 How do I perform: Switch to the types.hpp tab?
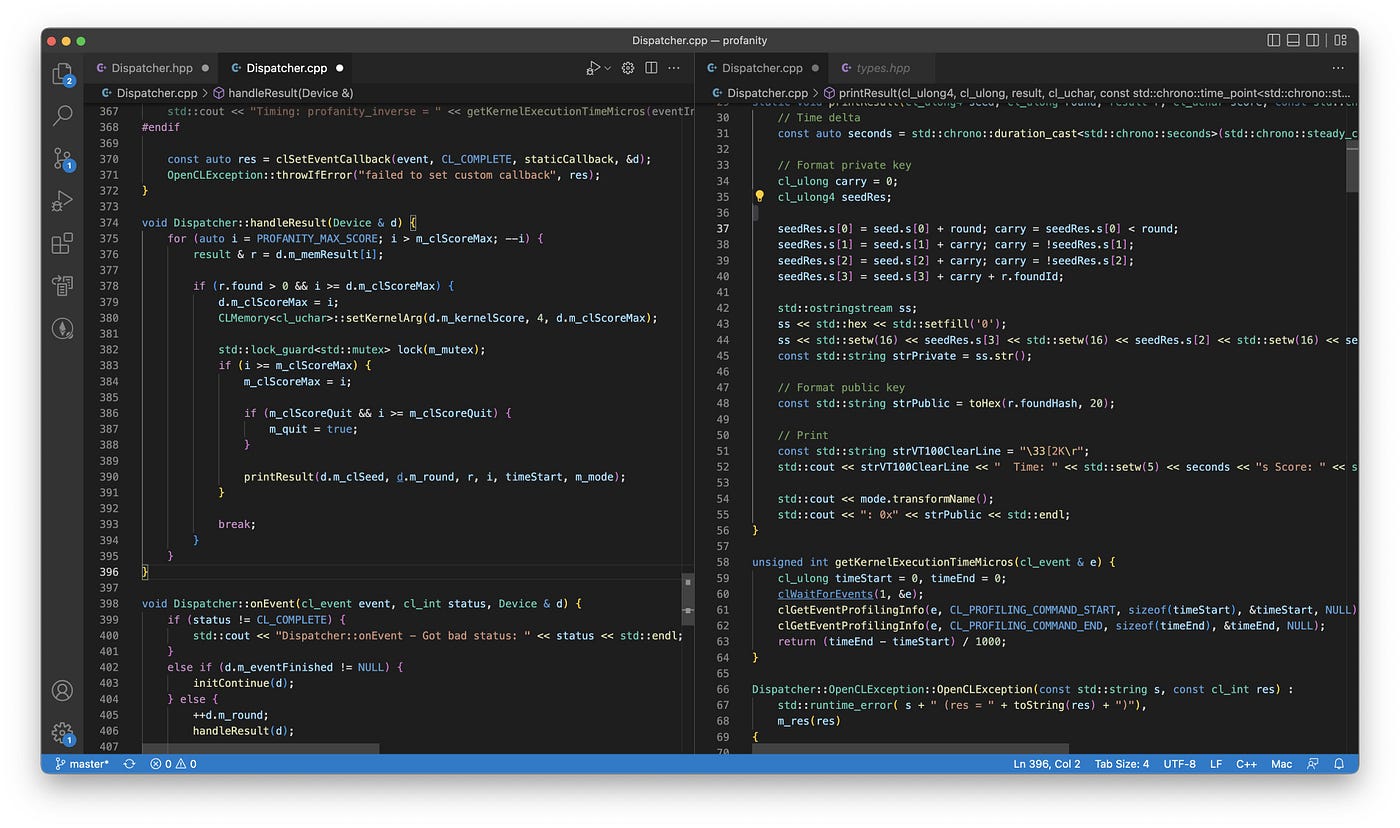[883, 68]
